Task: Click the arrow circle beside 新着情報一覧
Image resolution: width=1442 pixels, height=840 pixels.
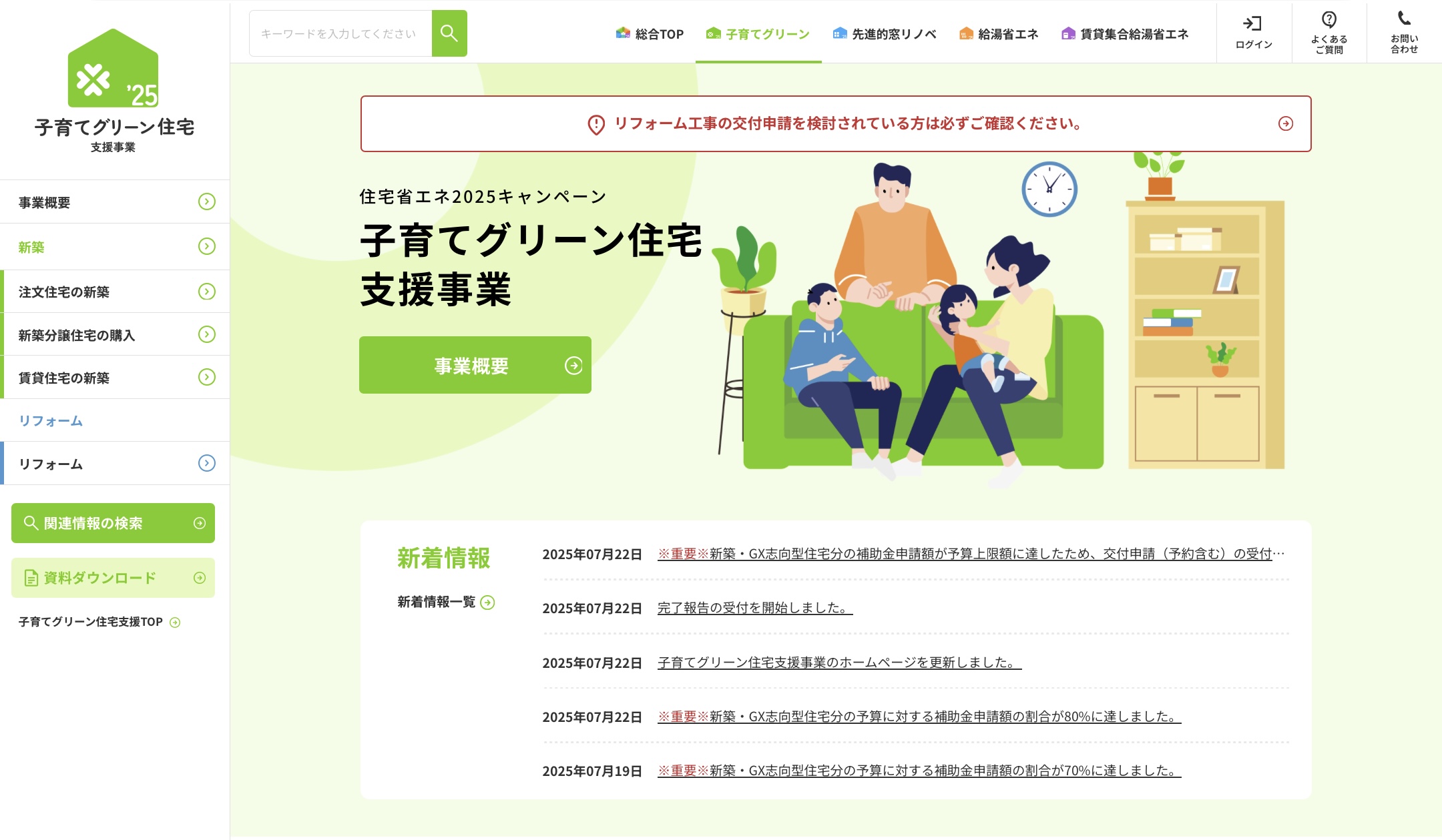Action: pos(488,602)
